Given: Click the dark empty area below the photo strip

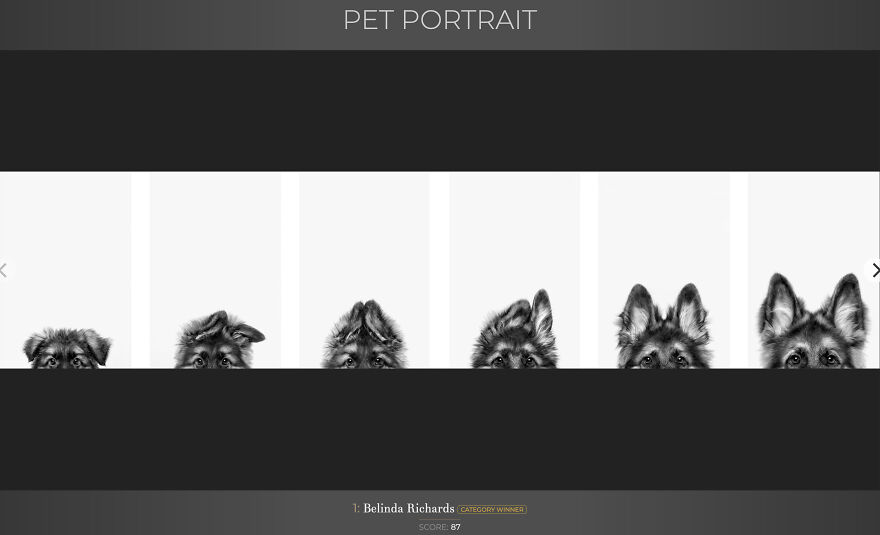Looking at the screenshot, I should tap(440, 430).
